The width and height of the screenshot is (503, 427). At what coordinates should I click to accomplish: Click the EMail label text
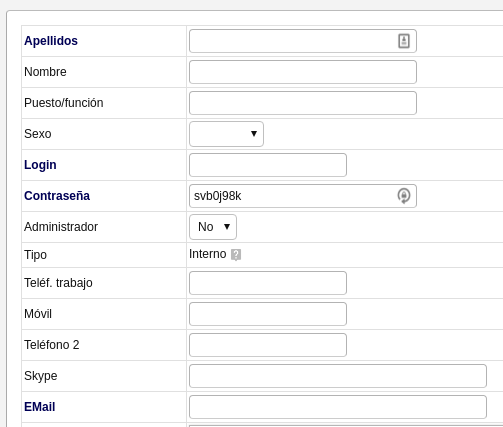click(40, 407)
